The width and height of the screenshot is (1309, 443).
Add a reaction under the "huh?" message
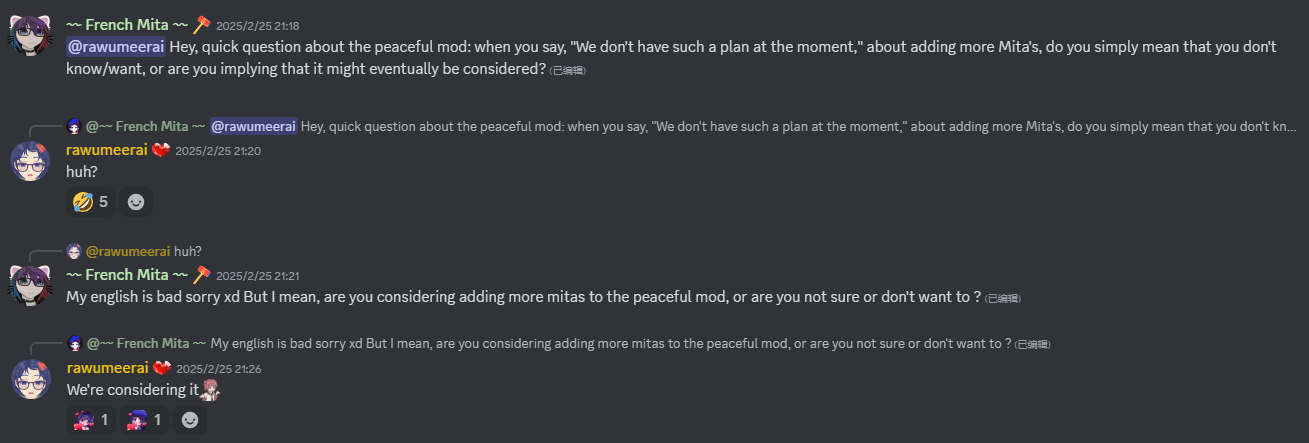(x=136, y=202)
